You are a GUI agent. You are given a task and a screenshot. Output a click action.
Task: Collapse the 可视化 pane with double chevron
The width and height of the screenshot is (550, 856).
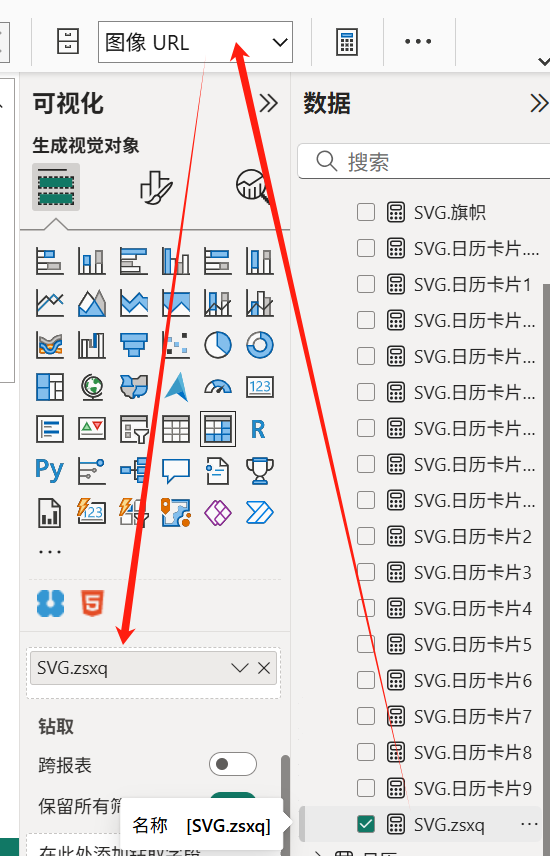pos(268,103)
